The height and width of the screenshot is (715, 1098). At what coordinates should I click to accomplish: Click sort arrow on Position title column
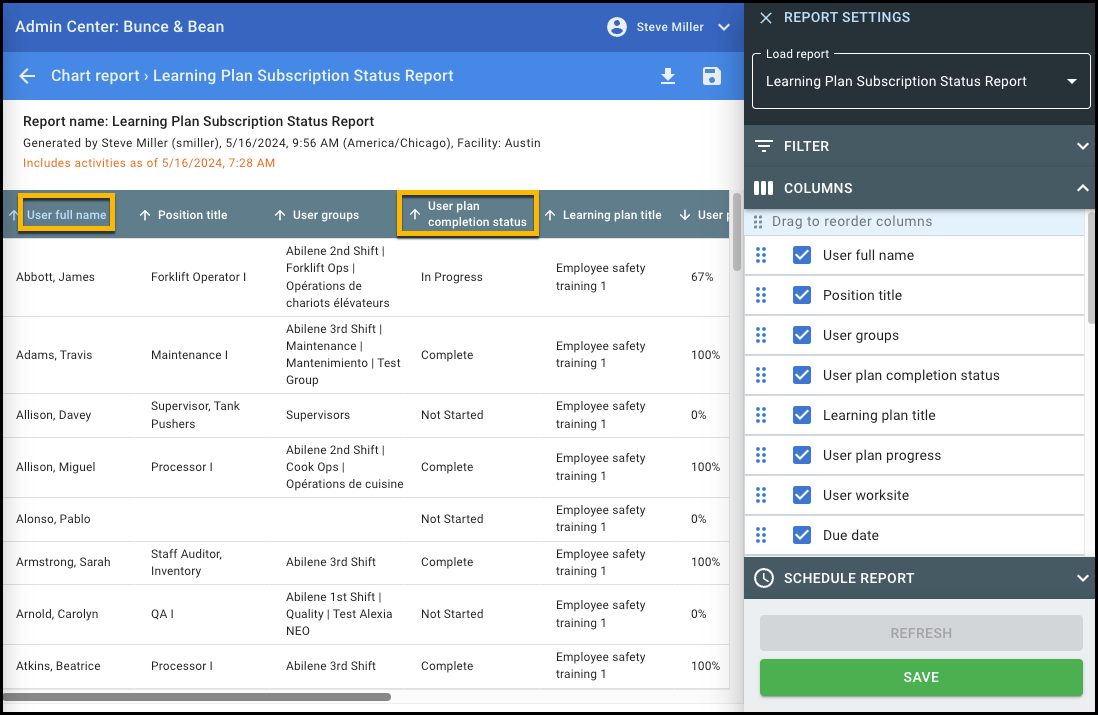(x=145, y=215)
